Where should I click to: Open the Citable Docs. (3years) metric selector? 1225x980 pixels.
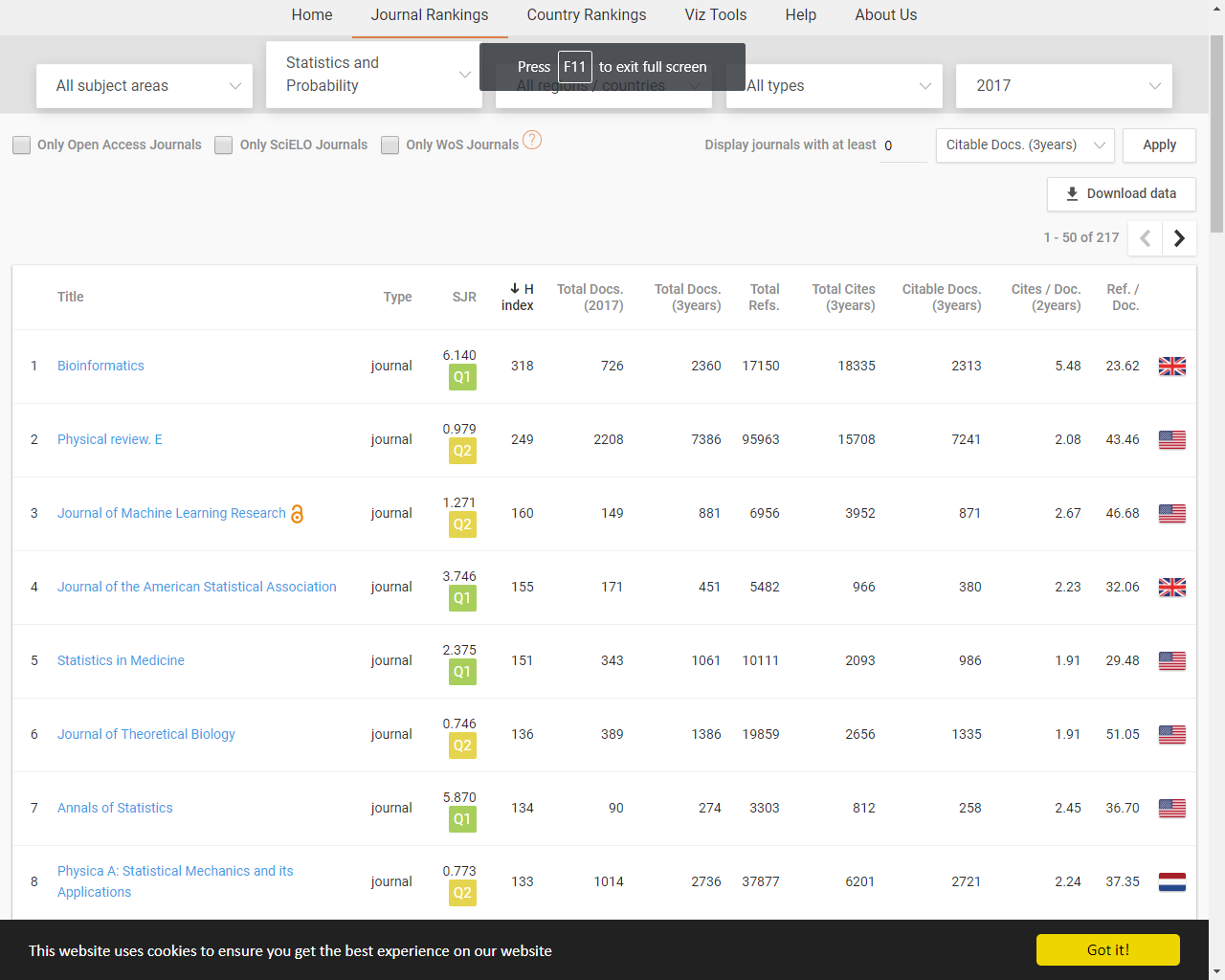[x=1024, y=145]
